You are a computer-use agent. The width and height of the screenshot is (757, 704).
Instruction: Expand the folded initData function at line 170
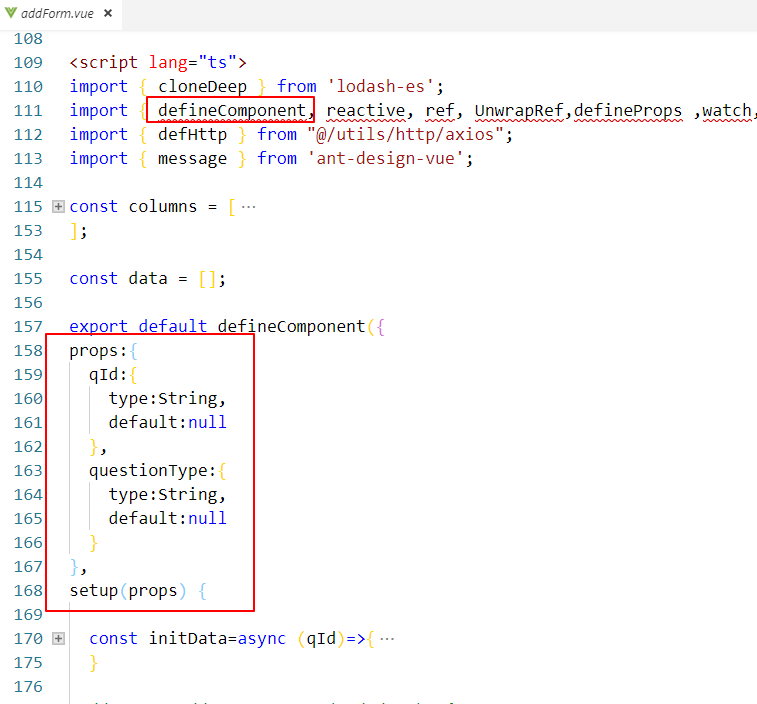click(x=58, y=638)
